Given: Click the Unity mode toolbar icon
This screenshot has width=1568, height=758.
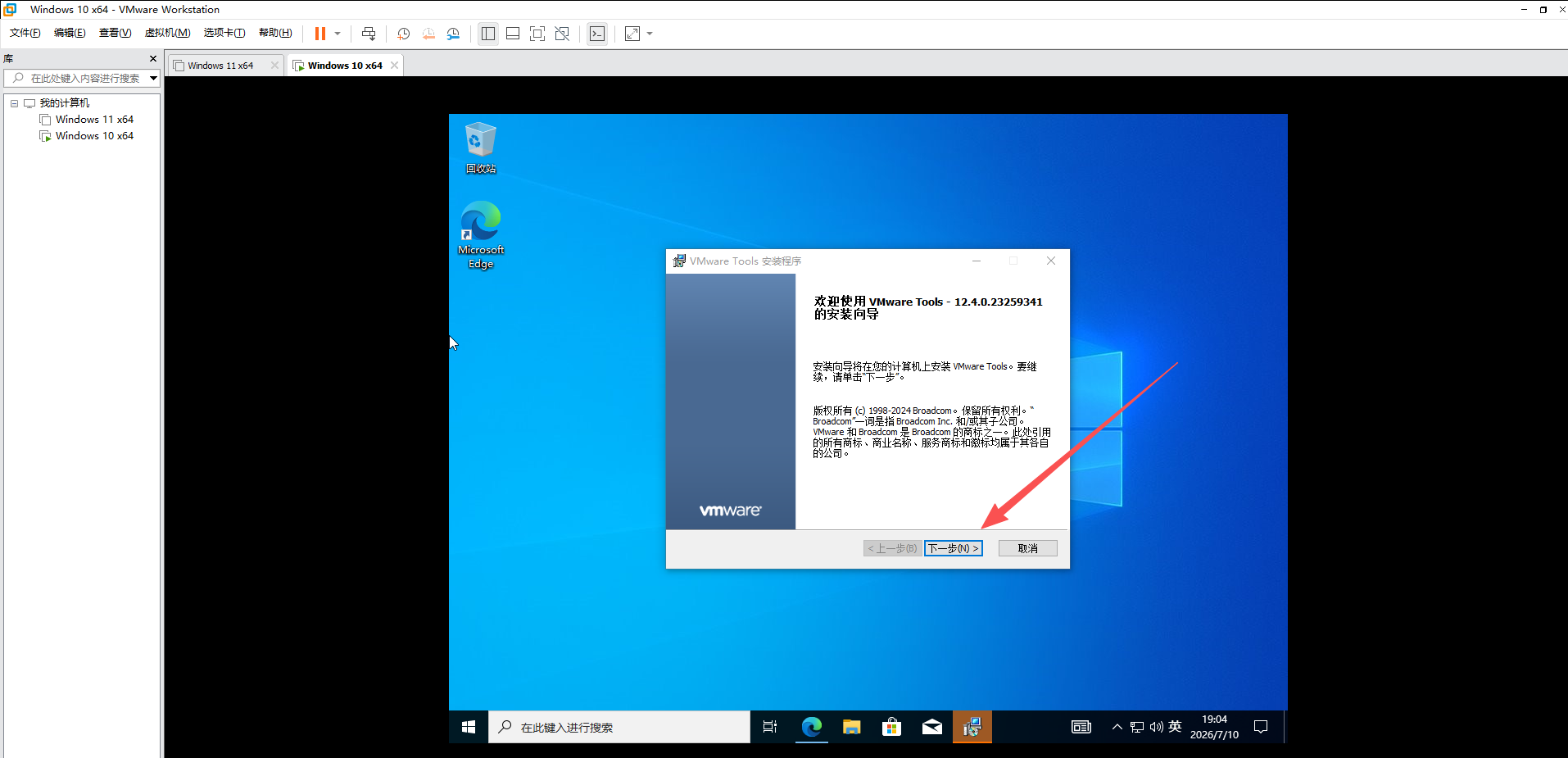Looking at the screenshot, I should coord(562,34).
